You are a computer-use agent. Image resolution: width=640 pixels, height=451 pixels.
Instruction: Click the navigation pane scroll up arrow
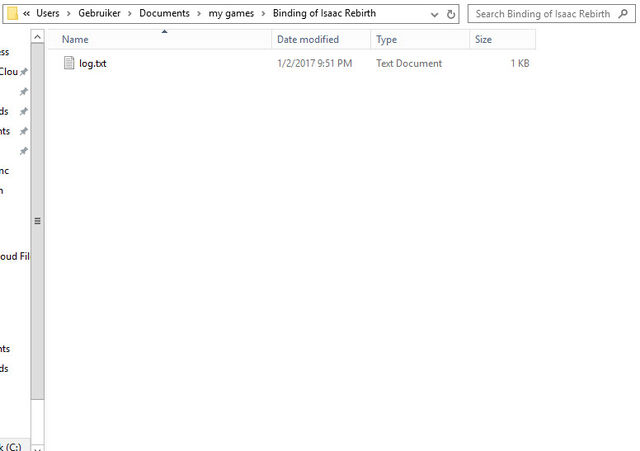tap(38, 37)
